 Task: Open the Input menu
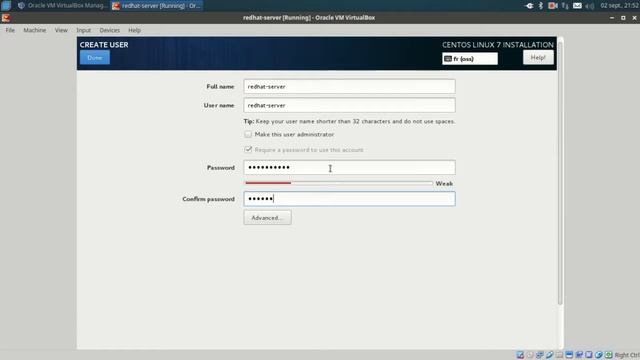point(84,30)
